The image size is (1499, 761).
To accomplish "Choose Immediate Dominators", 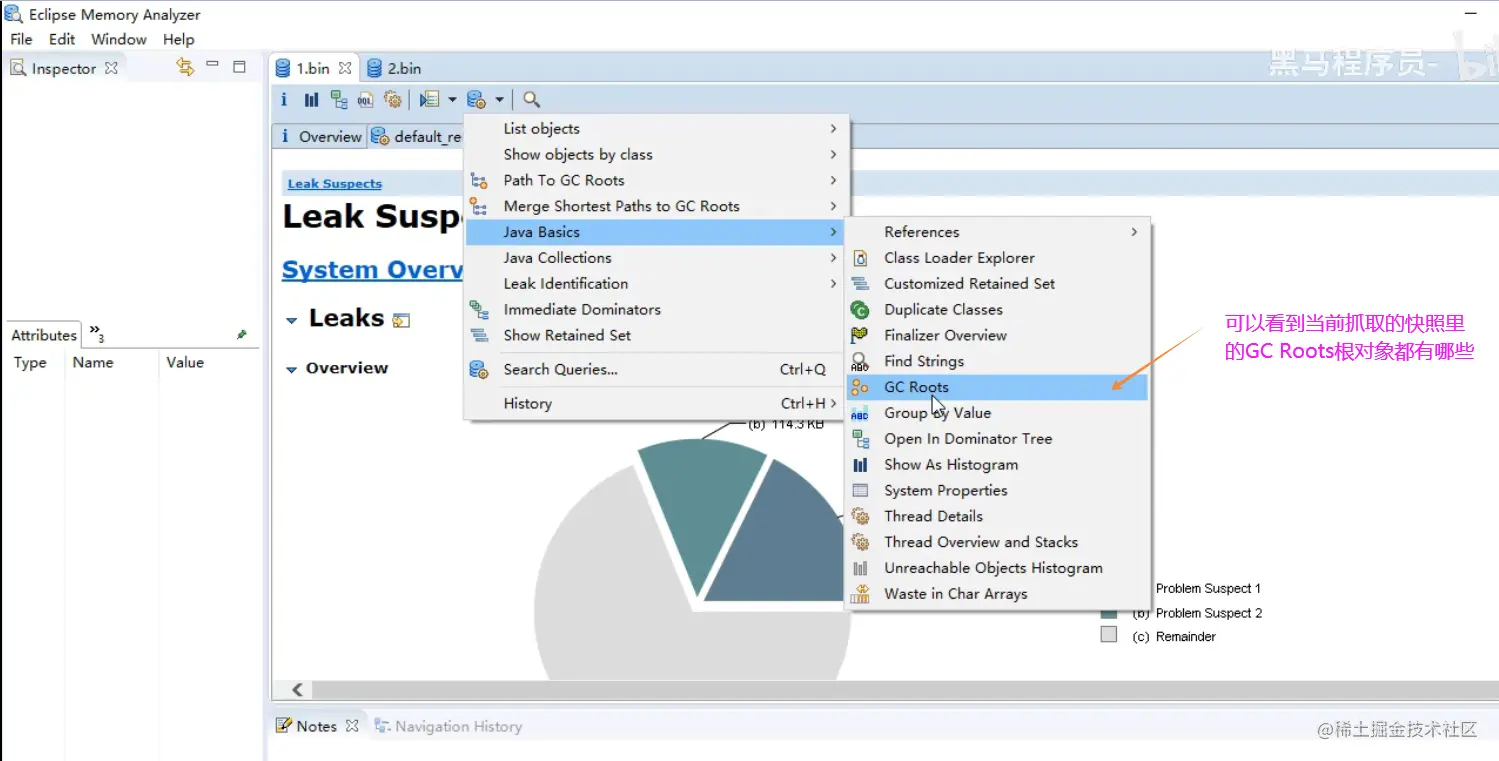I will click(657, 310).
